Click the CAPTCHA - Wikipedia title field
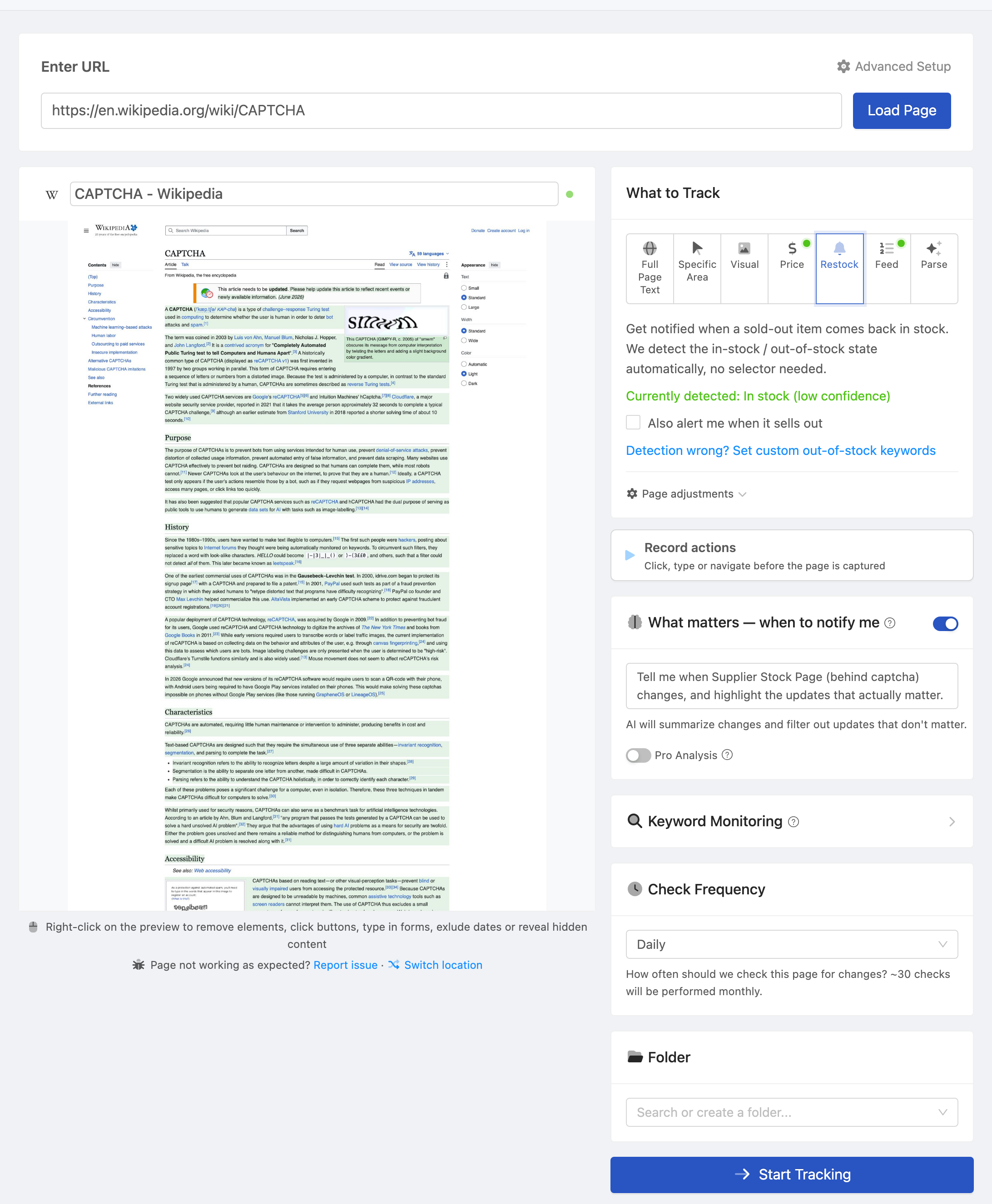 click(x=314, y=193)
